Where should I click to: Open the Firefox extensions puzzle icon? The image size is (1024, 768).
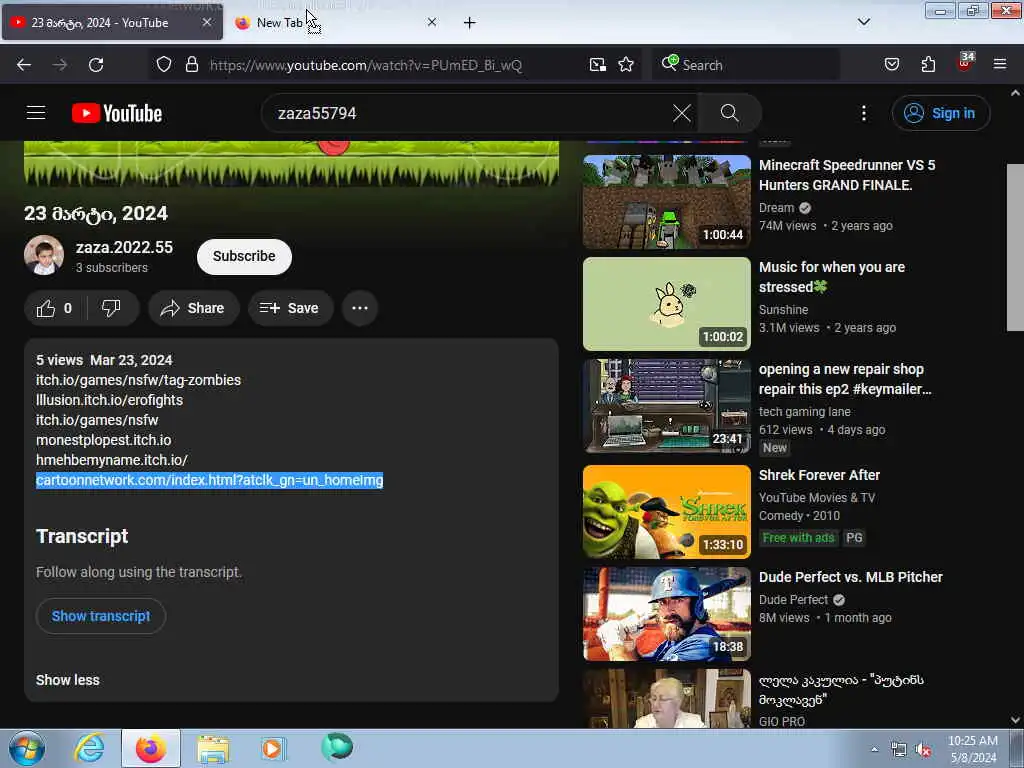tap(928, 65)
